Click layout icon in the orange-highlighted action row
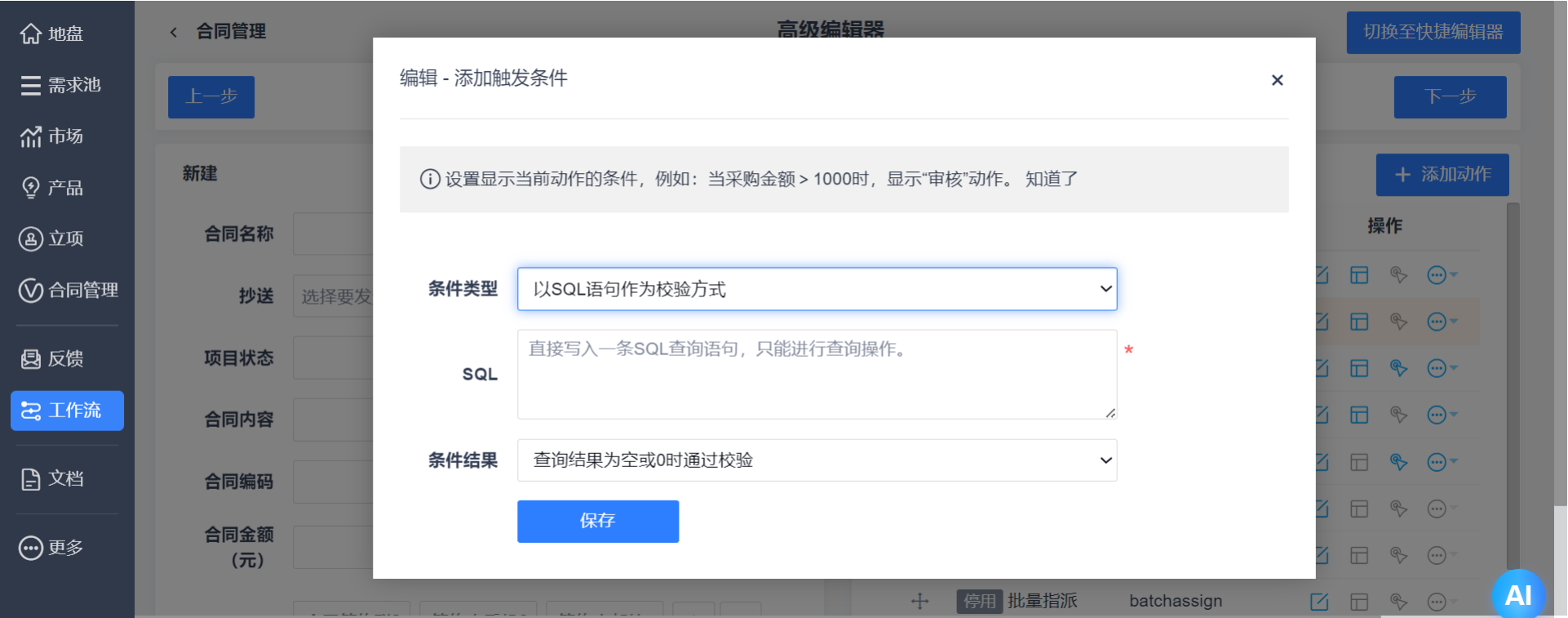 1359,322
